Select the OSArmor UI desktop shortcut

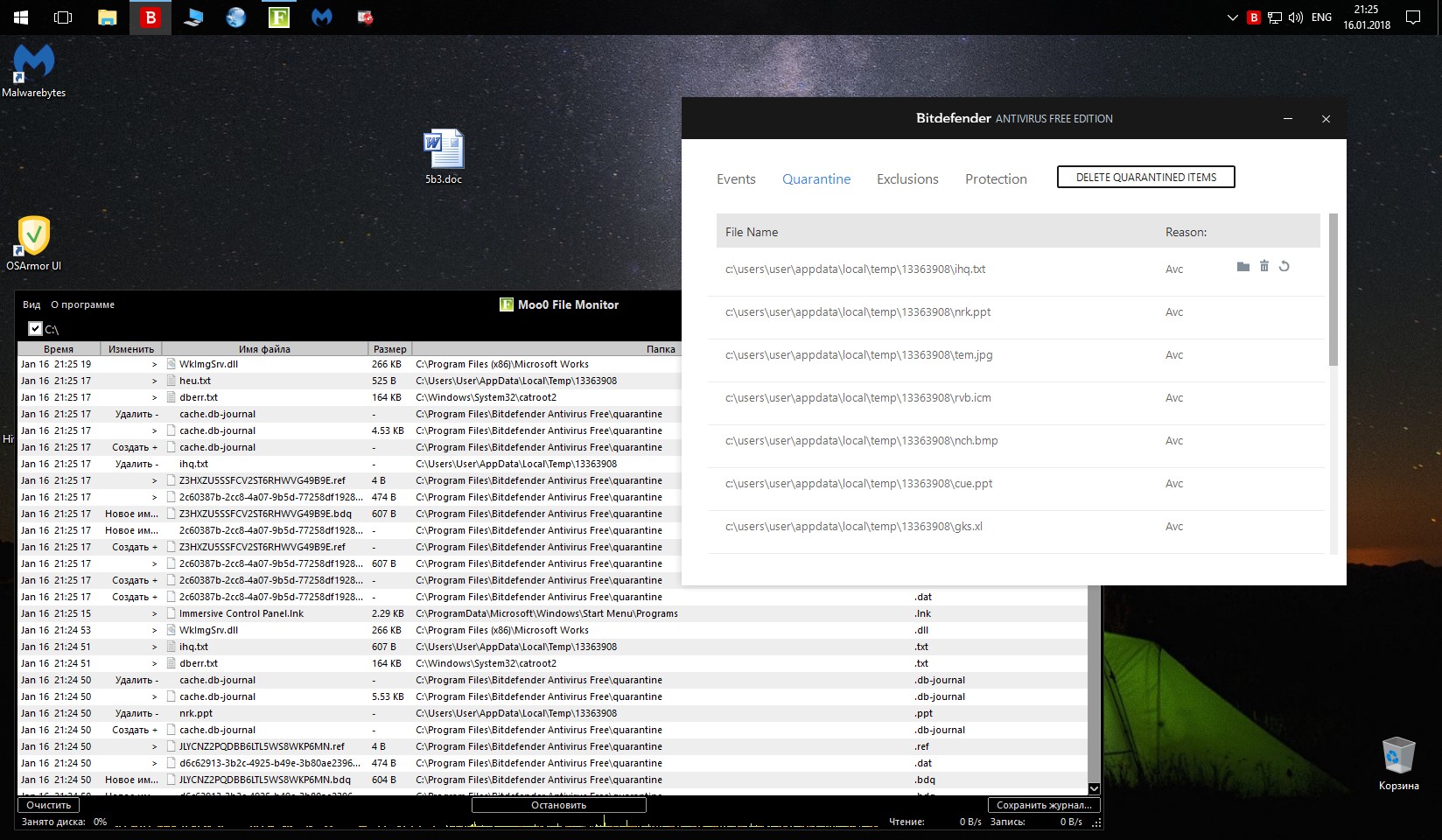(x=33, y=243)
